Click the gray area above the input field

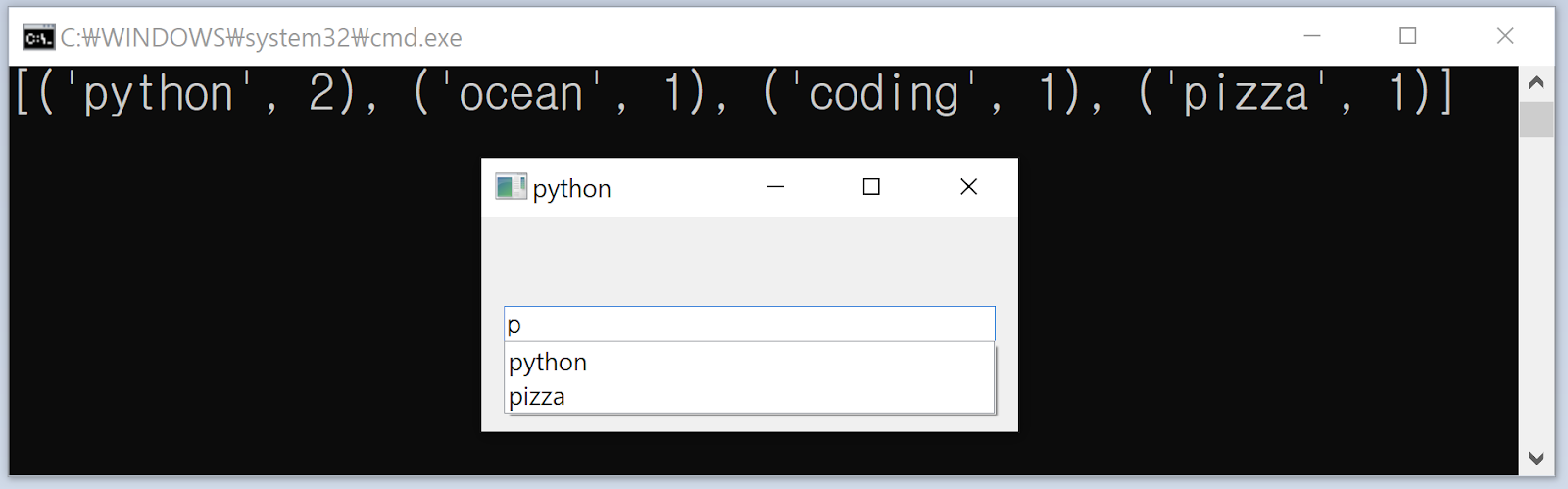(x=749, y=260)
